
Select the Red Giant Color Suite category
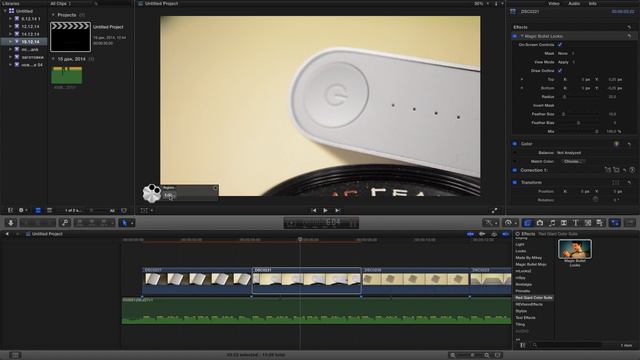coord(534,298)
